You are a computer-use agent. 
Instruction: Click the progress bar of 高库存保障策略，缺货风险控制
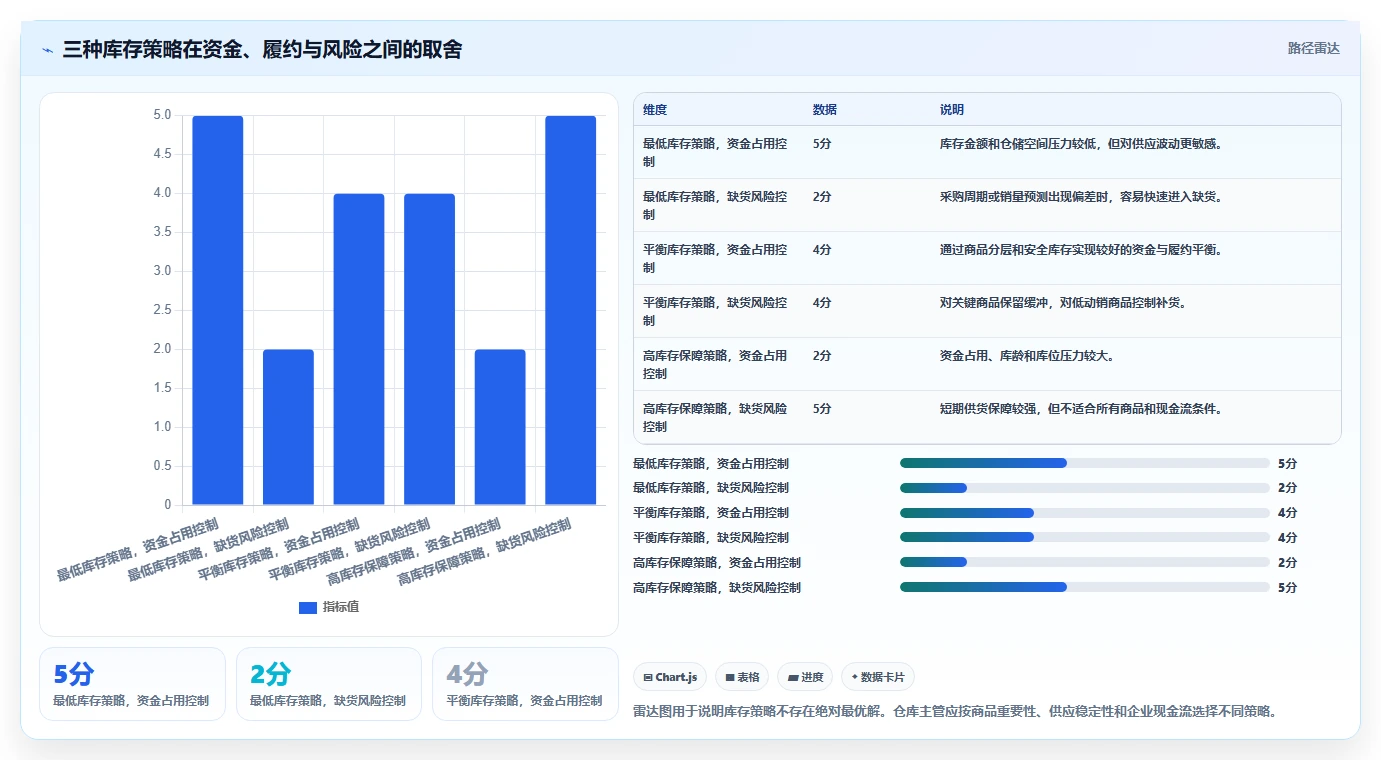(x=1085, y=588)
